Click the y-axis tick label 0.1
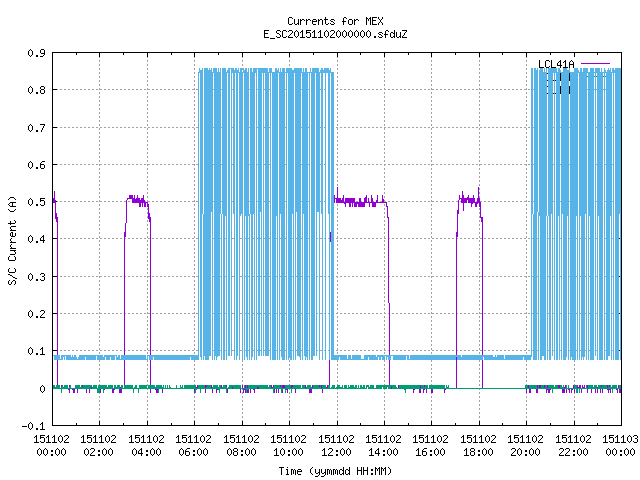 click(36, 351)
